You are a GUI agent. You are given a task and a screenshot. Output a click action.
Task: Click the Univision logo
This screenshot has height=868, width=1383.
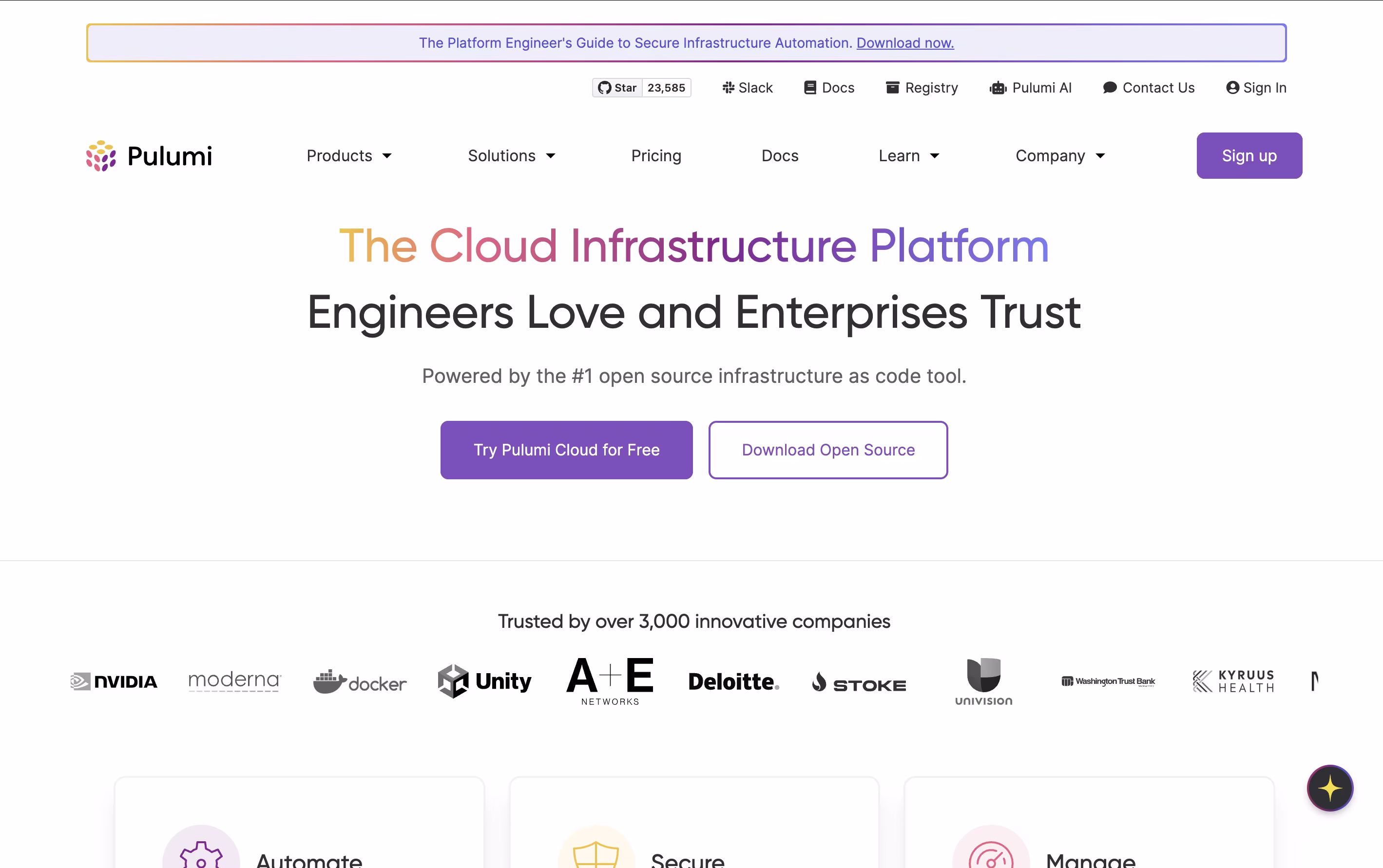tap(984, 681)
